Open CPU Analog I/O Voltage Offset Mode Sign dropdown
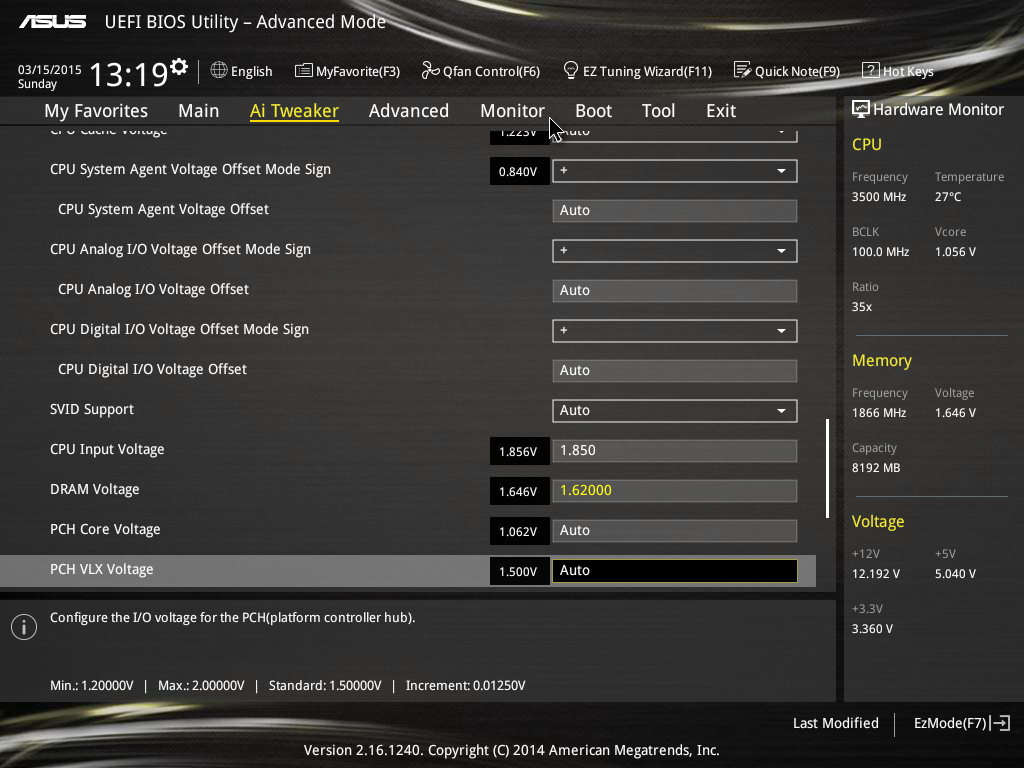The height and width of the screenshot is (768, 1024). (x=675, y=251)
